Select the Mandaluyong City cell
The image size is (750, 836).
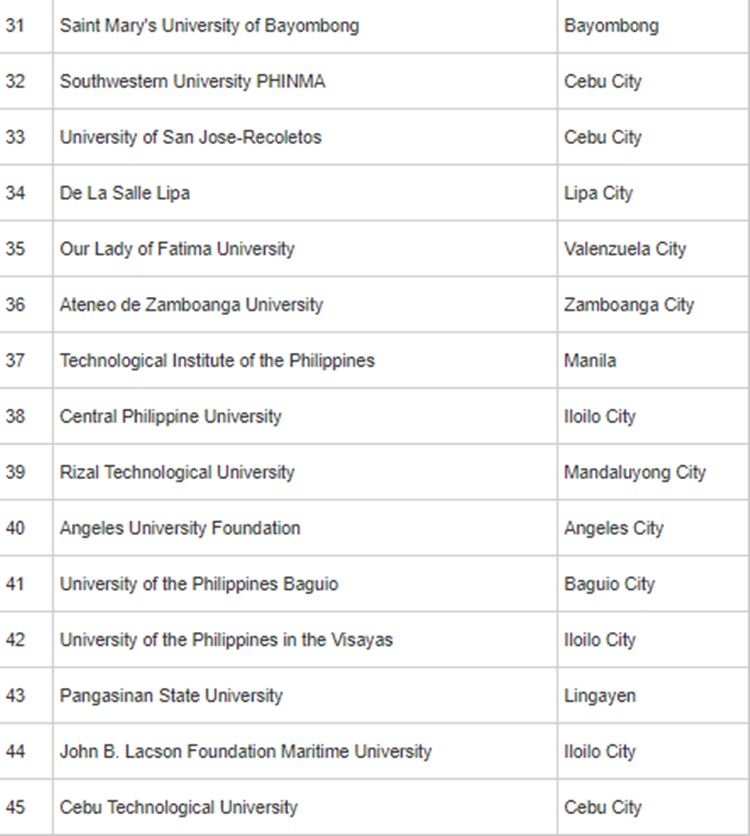[635, 473]
